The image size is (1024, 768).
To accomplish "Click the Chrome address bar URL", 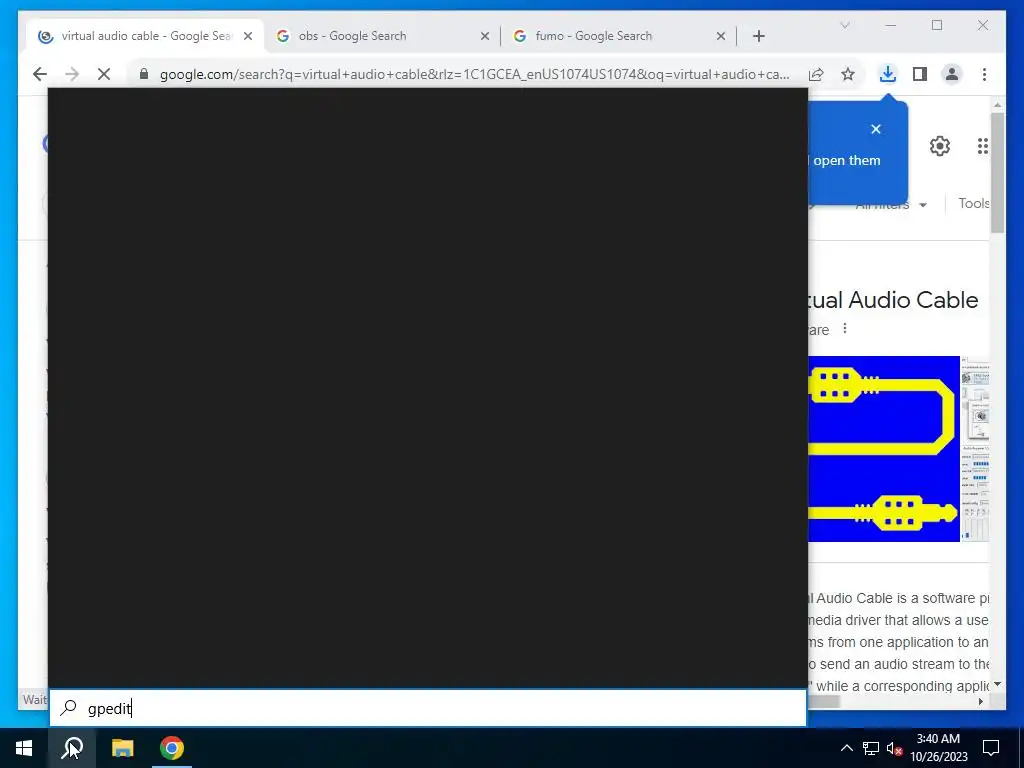I will point(475,74).
